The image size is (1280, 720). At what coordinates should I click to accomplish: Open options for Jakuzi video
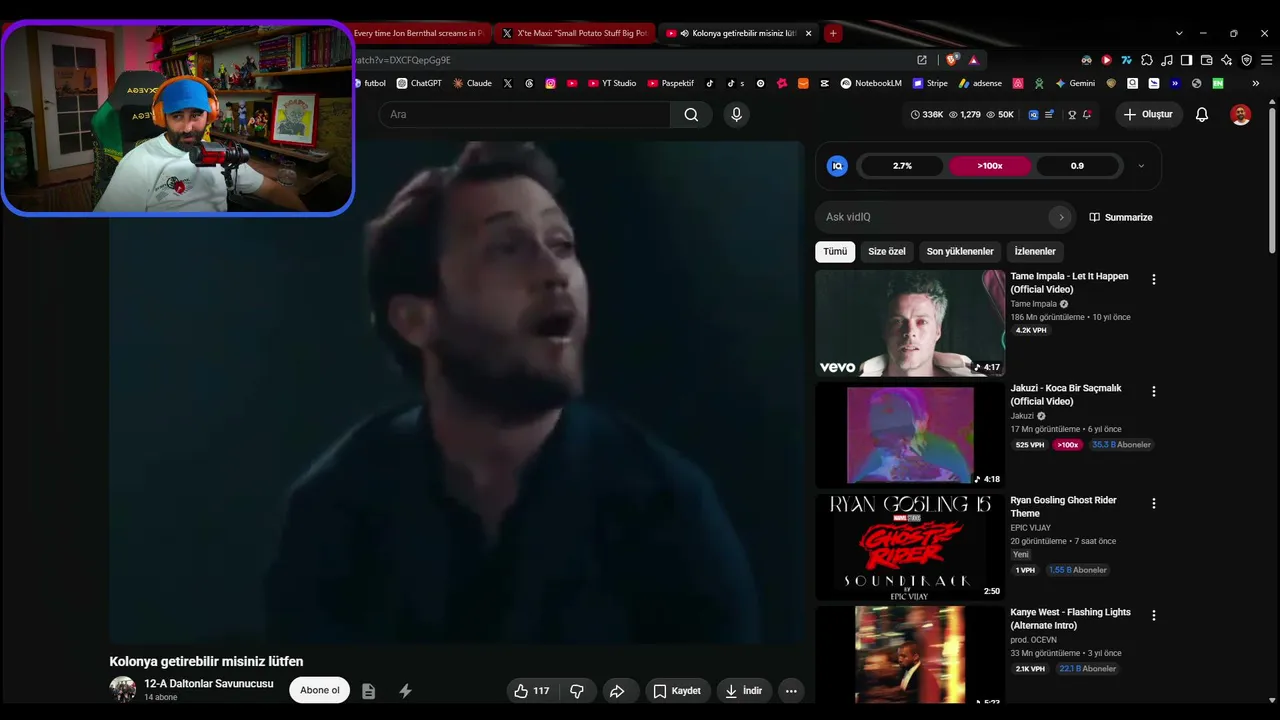[1153, 392]
